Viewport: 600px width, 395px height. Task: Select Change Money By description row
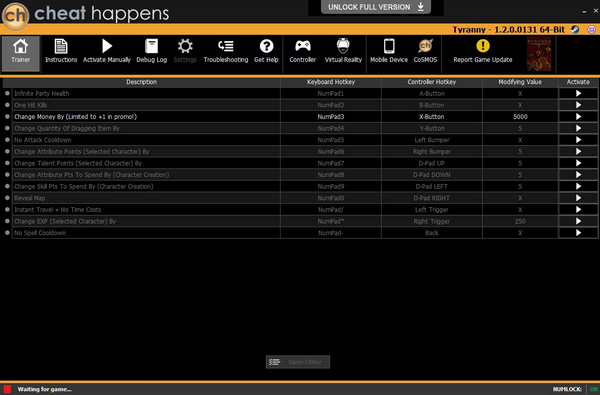[x=146, y=117]
